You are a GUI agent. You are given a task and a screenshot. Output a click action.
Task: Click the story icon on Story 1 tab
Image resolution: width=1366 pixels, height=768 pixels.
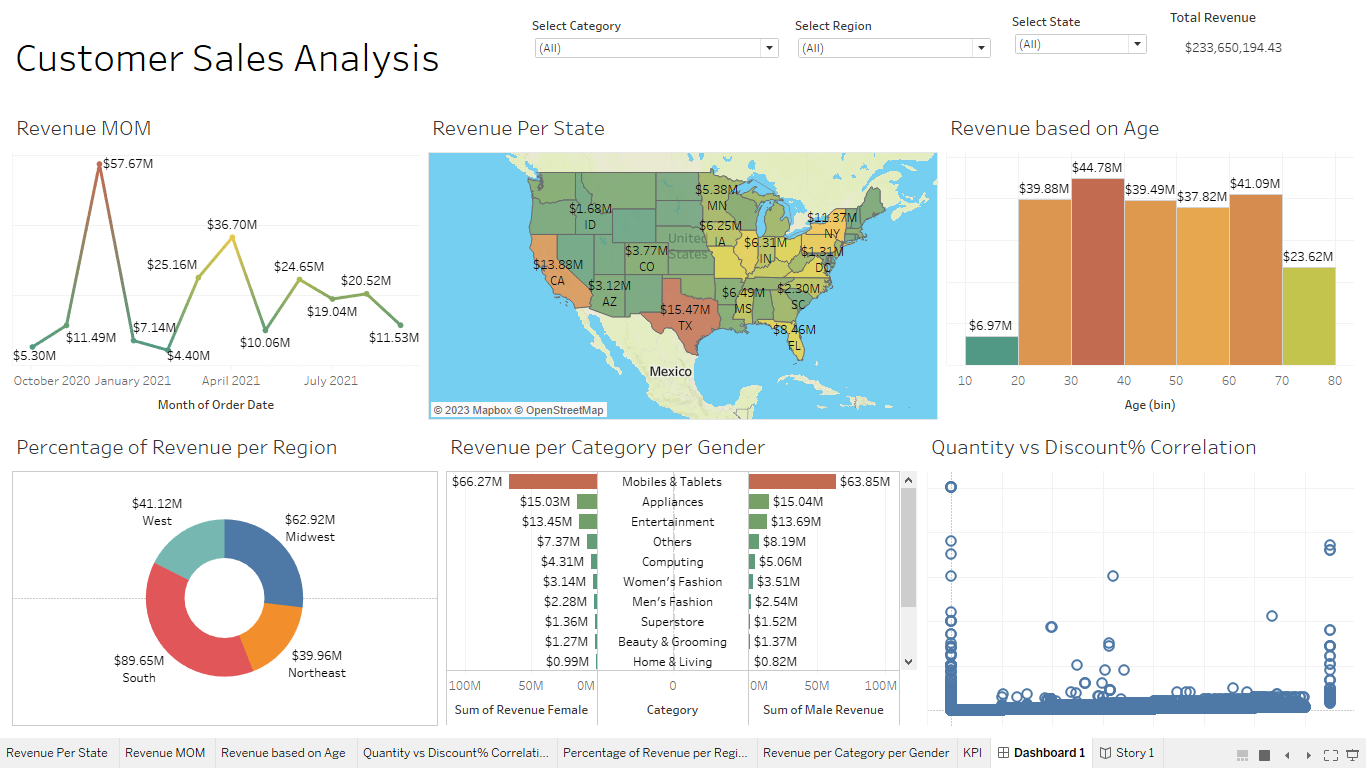point(1105,753)
